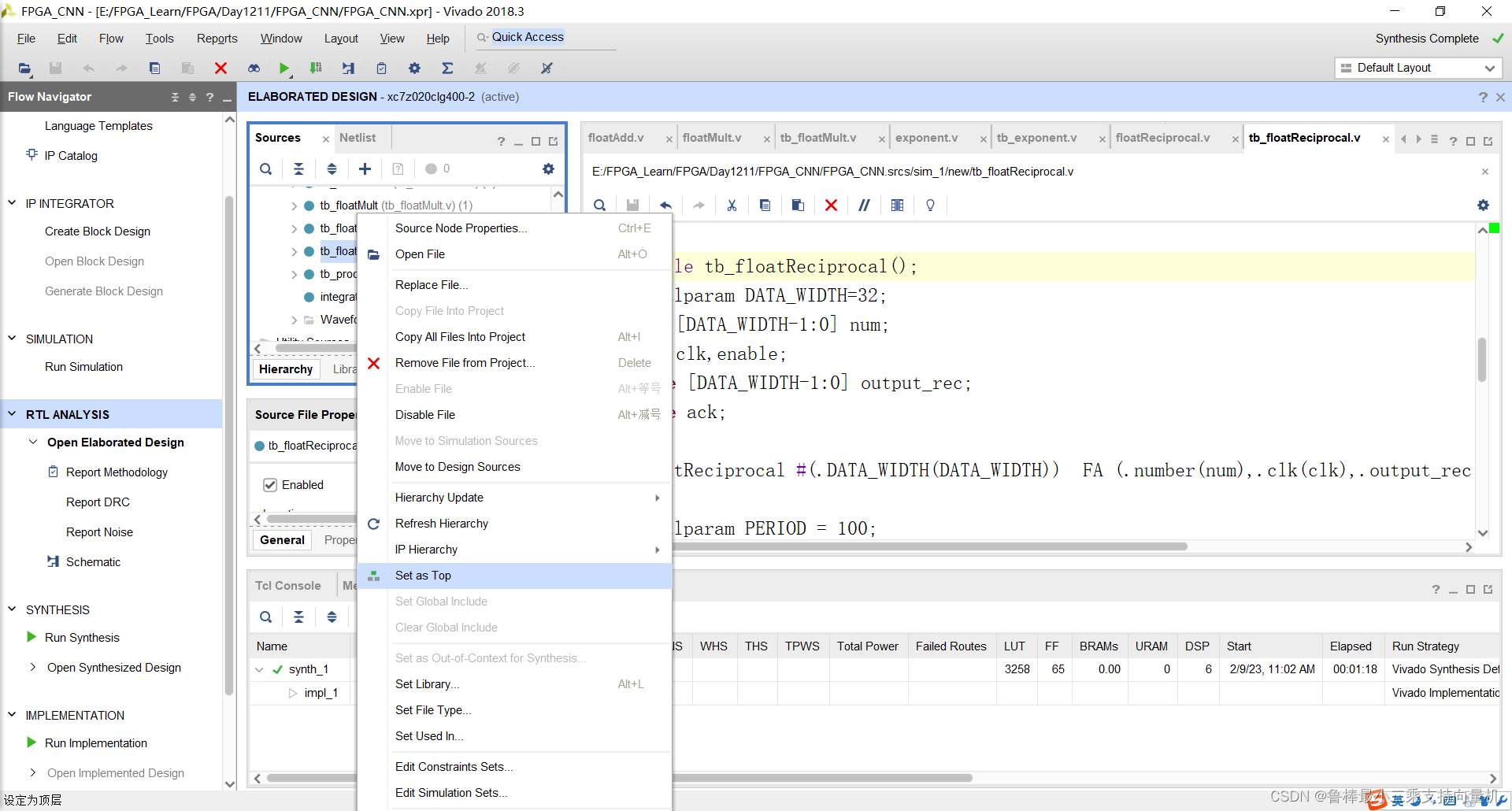Toggle the Enabled checkbox
The height and width of the screenshot is (811, 1512).
click(270, 485)
